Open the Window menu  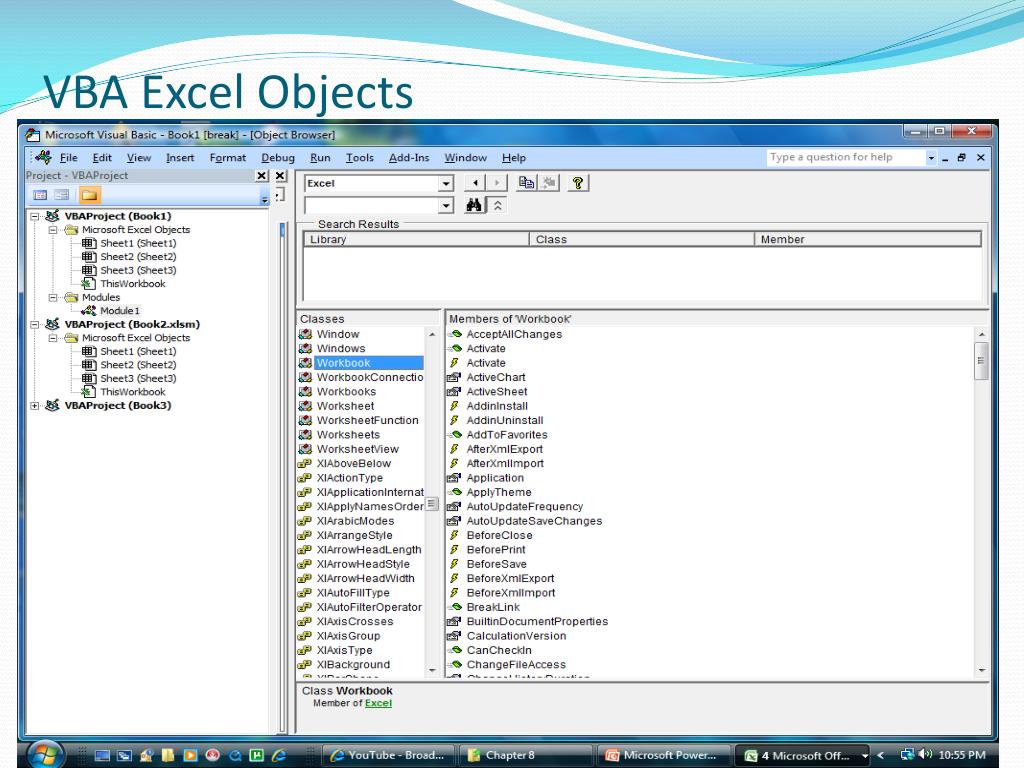[x=465, y=157]
